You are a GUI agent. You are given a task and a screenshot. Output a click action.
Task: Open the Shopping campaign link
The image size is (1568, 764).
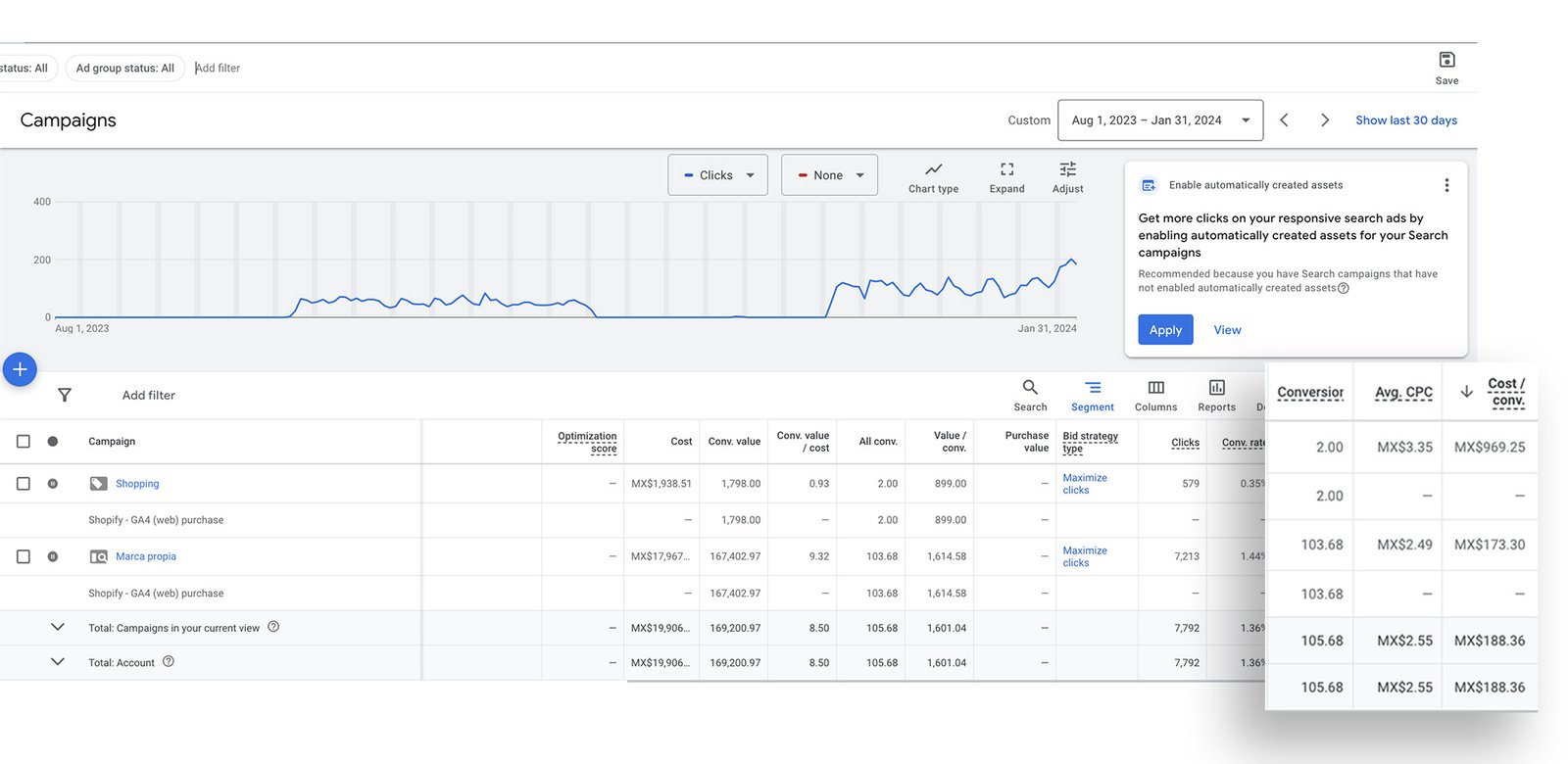click(x=137, y=484)
